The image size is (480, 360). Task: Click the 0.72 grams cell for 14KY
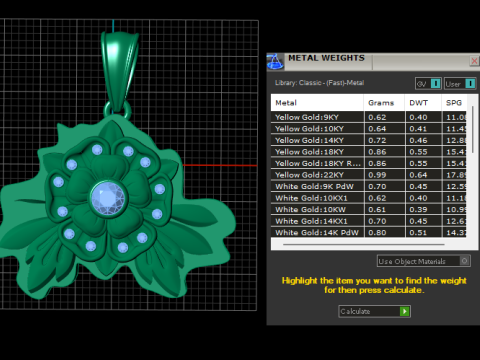click(x=384, y=140)
